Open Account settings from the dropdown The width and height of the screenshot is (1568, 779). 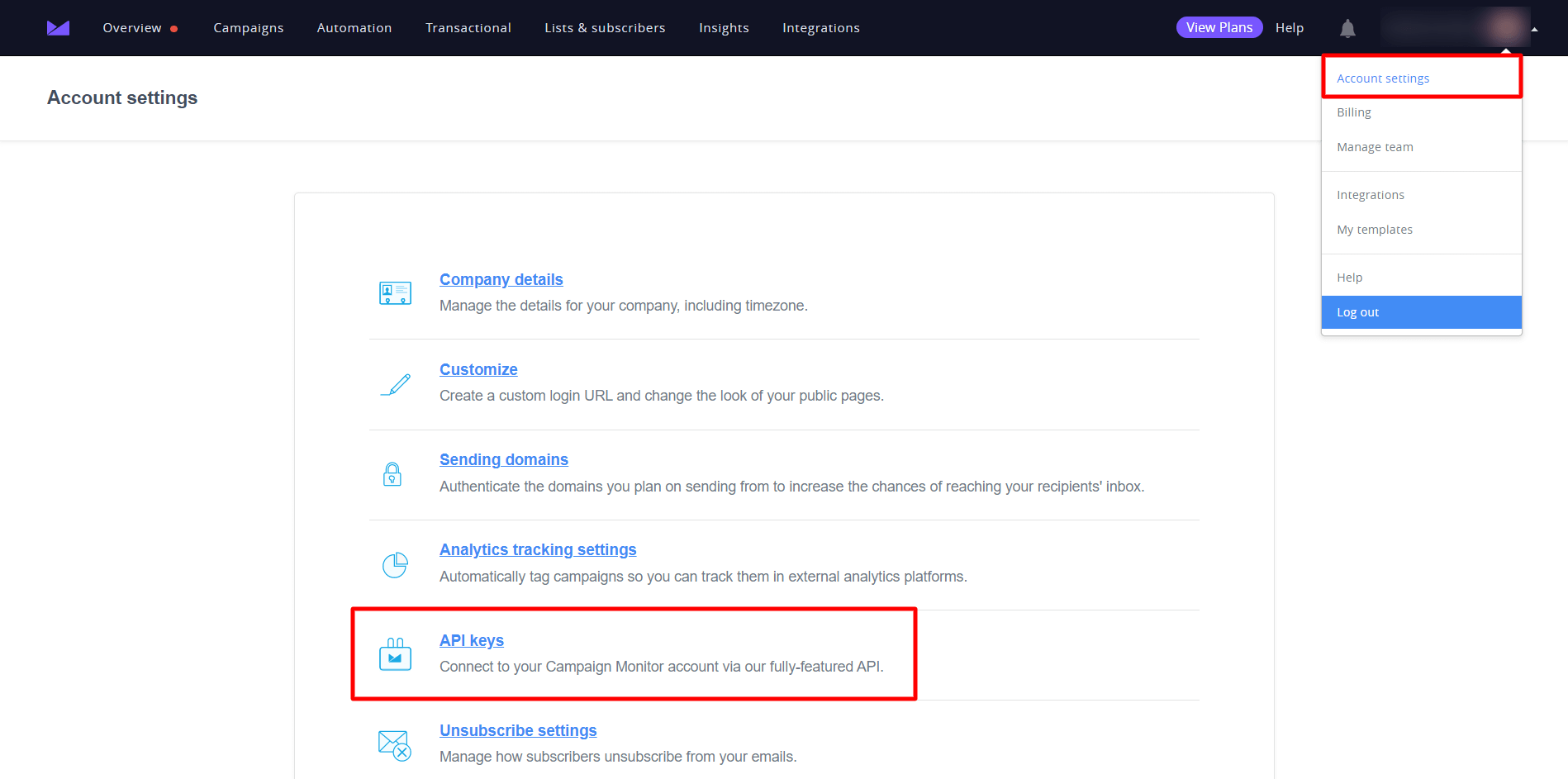click(1383, 78)
